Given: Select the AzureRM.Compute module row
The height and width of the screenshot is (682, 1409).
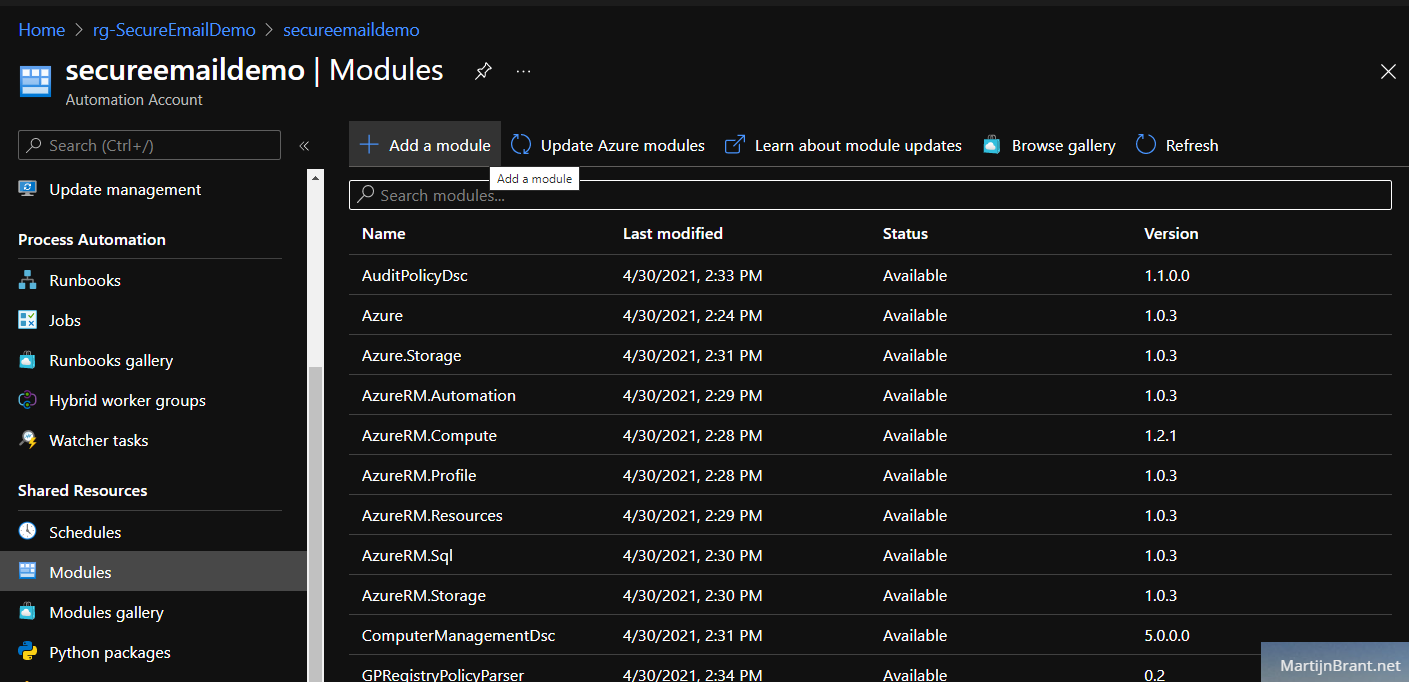Looking at the screenshot, I should (870, 435).
